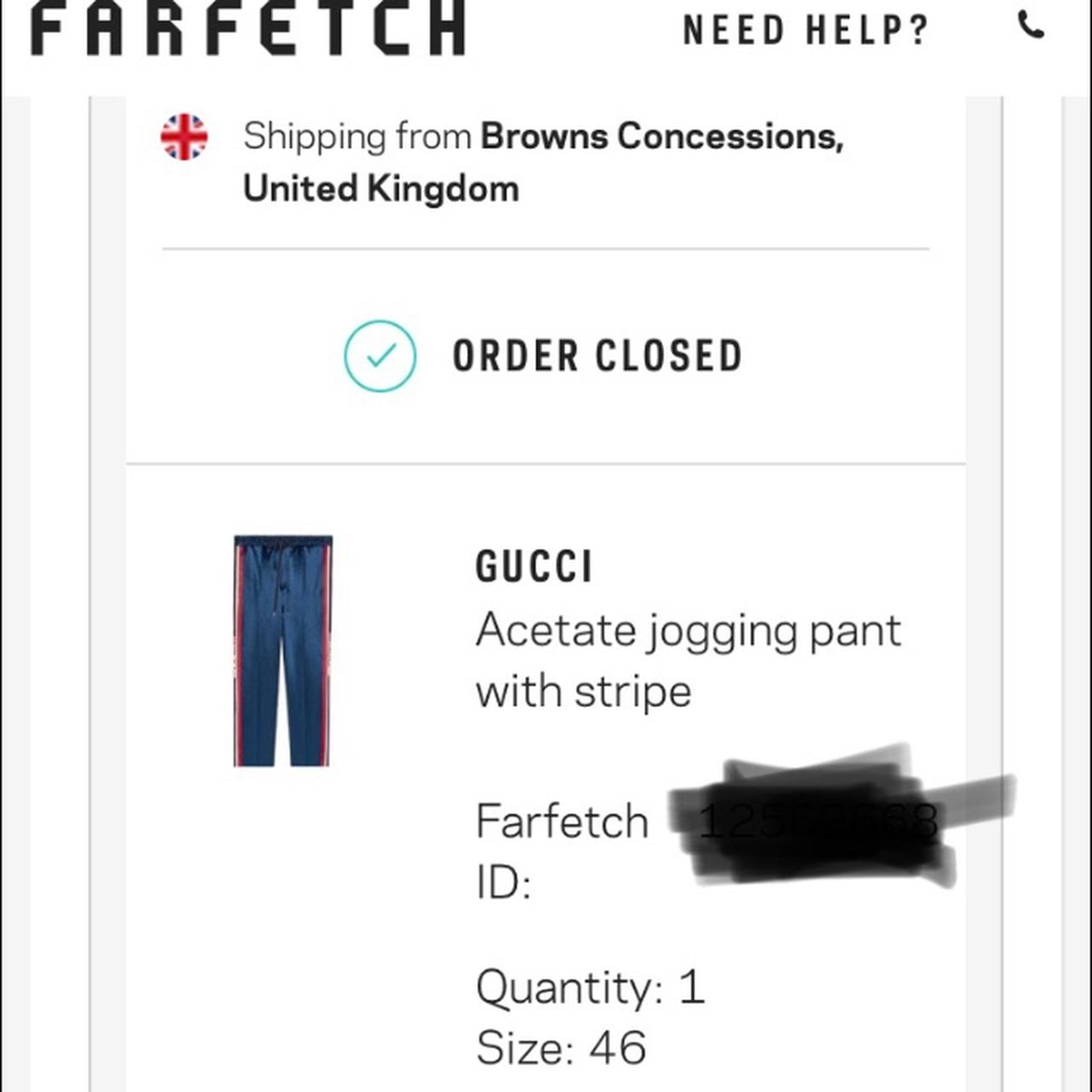Click the green Order Closed checkmark icon
Screen dimensions: 1092x1092
380,356
